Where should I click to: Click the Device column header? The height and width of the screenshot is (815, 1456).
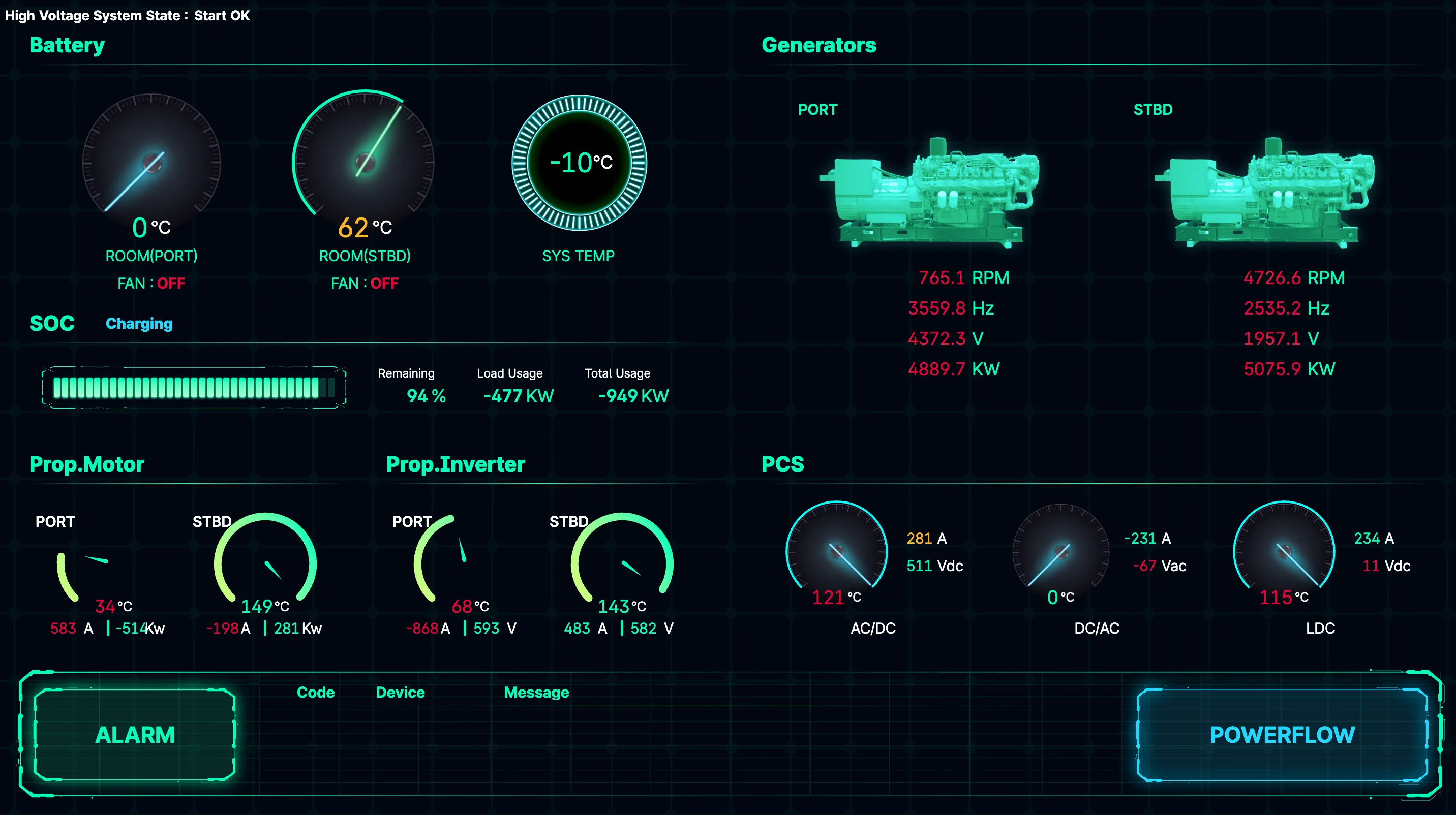[x=400, y=693]
